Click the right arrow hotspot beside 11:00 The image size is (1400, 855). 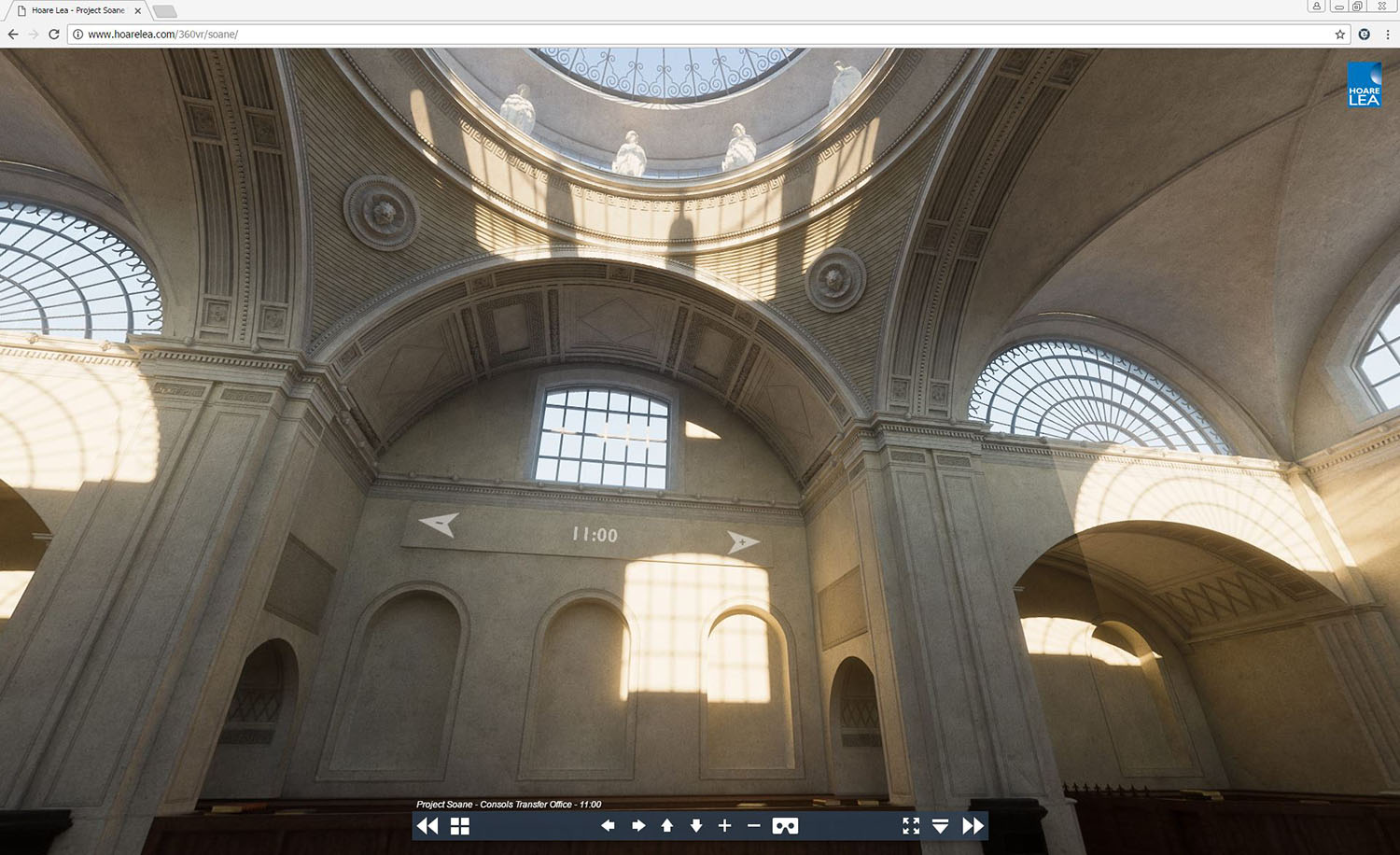pos(742,541)
